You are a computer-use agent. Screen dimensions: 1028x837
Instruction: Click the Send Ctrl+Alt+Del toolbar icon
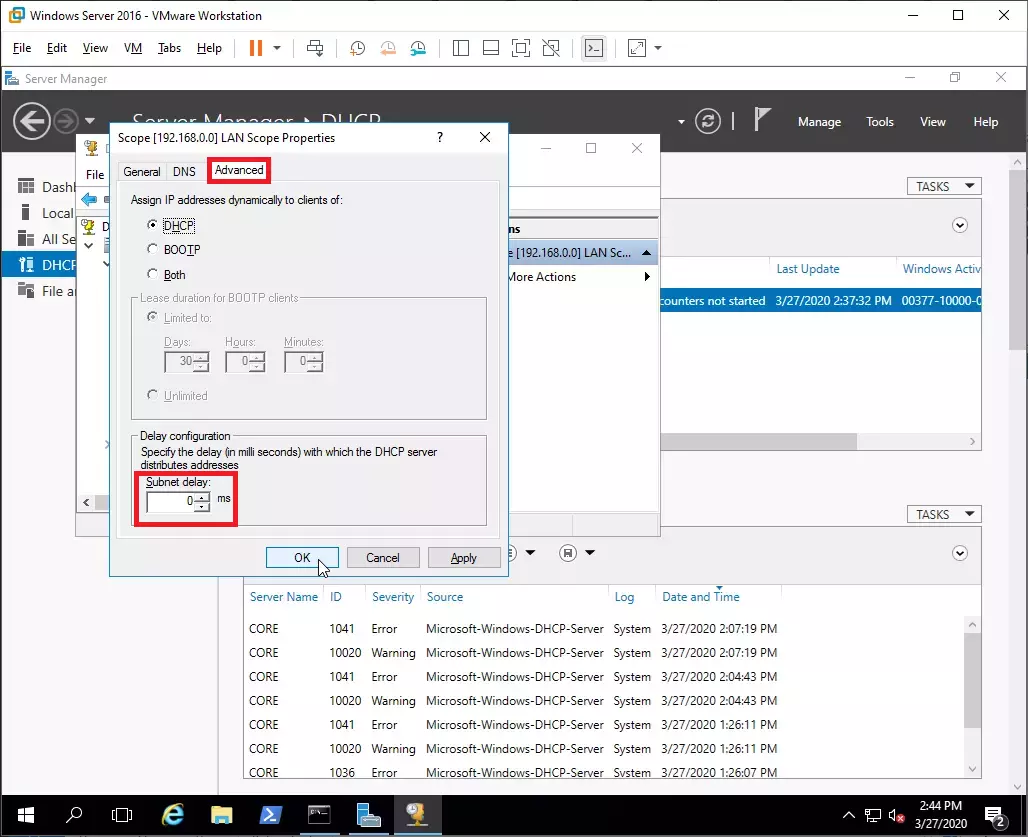coord(315,48)
